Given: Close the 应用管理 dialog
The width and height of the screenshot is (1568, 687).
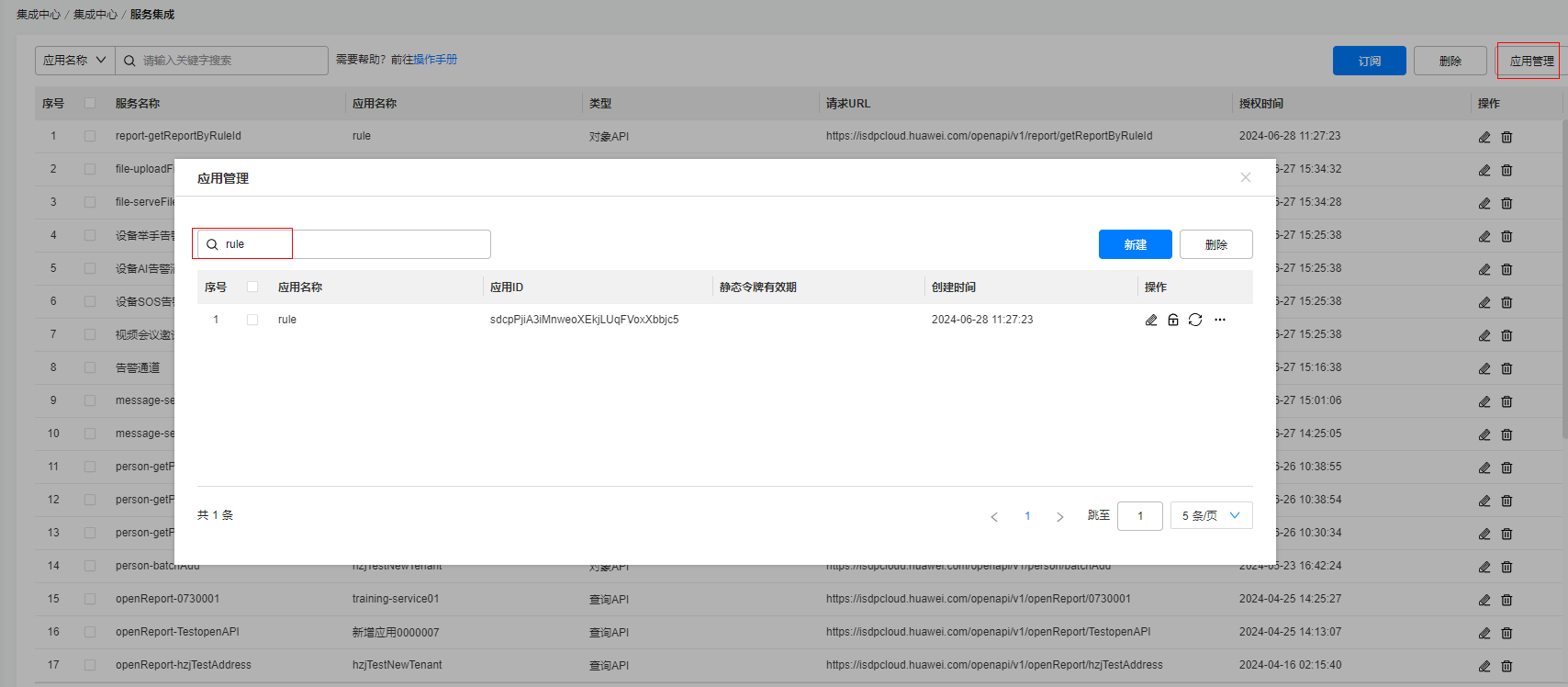Looking at the screenshot, I should 1246,177.
